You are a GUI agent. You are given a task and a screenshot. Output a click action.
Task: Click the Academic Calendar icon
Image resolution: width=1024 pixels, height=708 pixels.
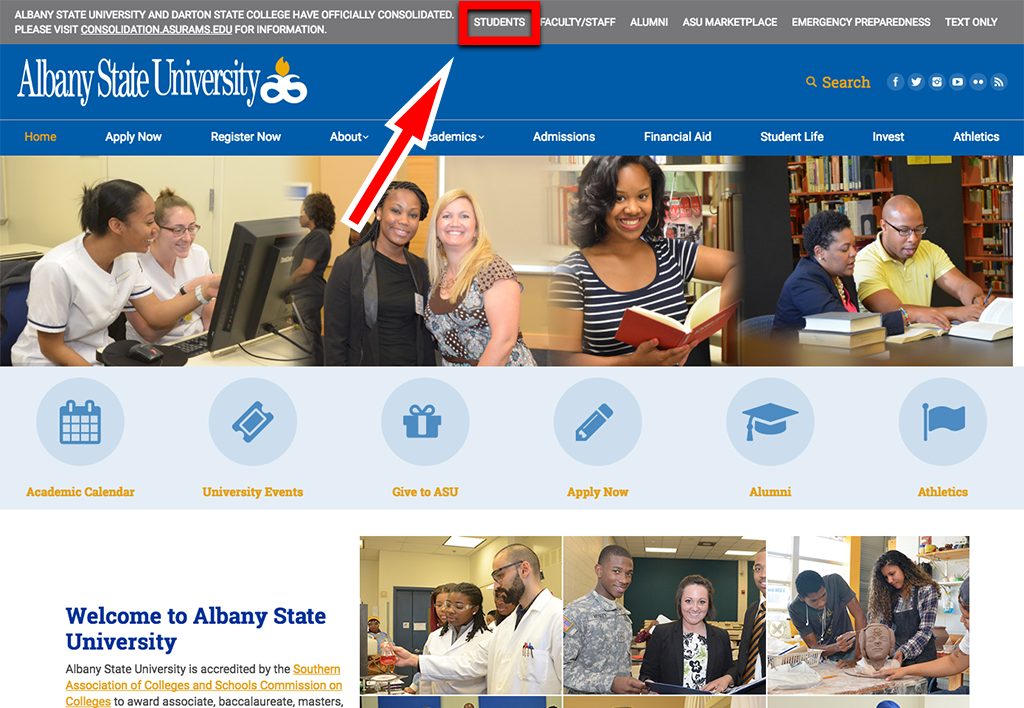(x=80, y=422)
